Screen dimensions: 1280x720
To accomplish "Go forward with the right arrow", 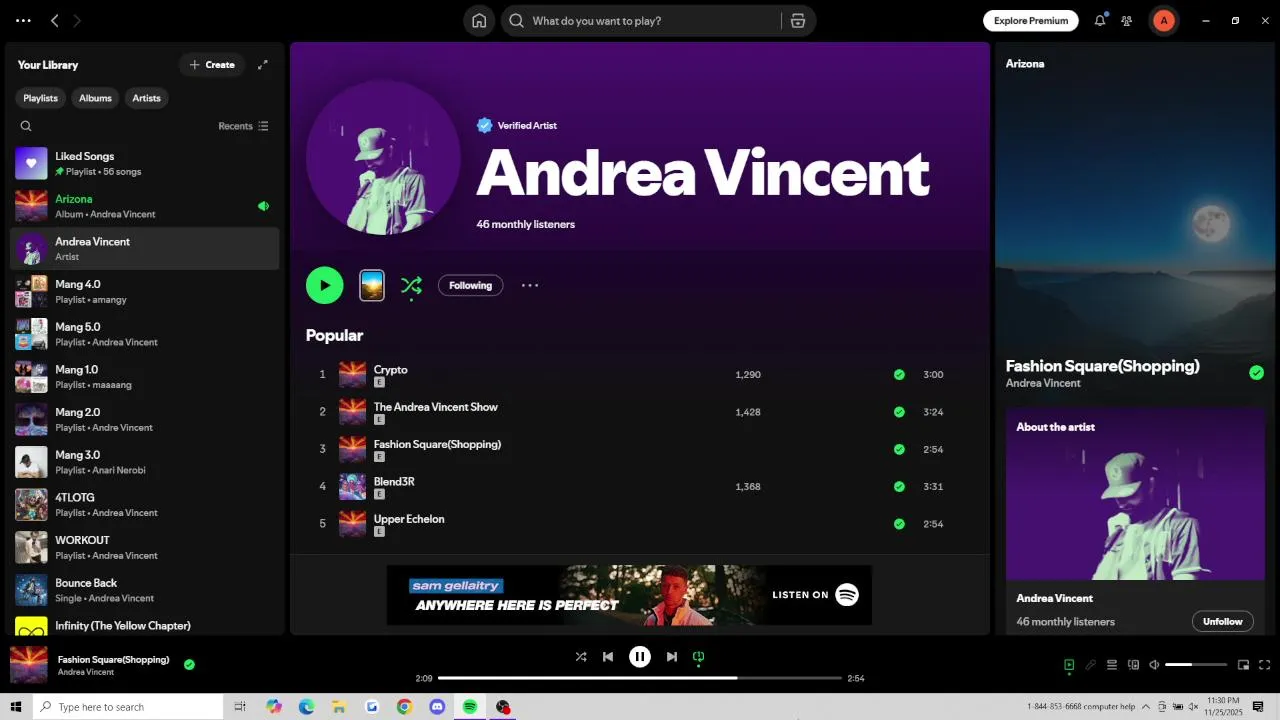I will point(77,20).
